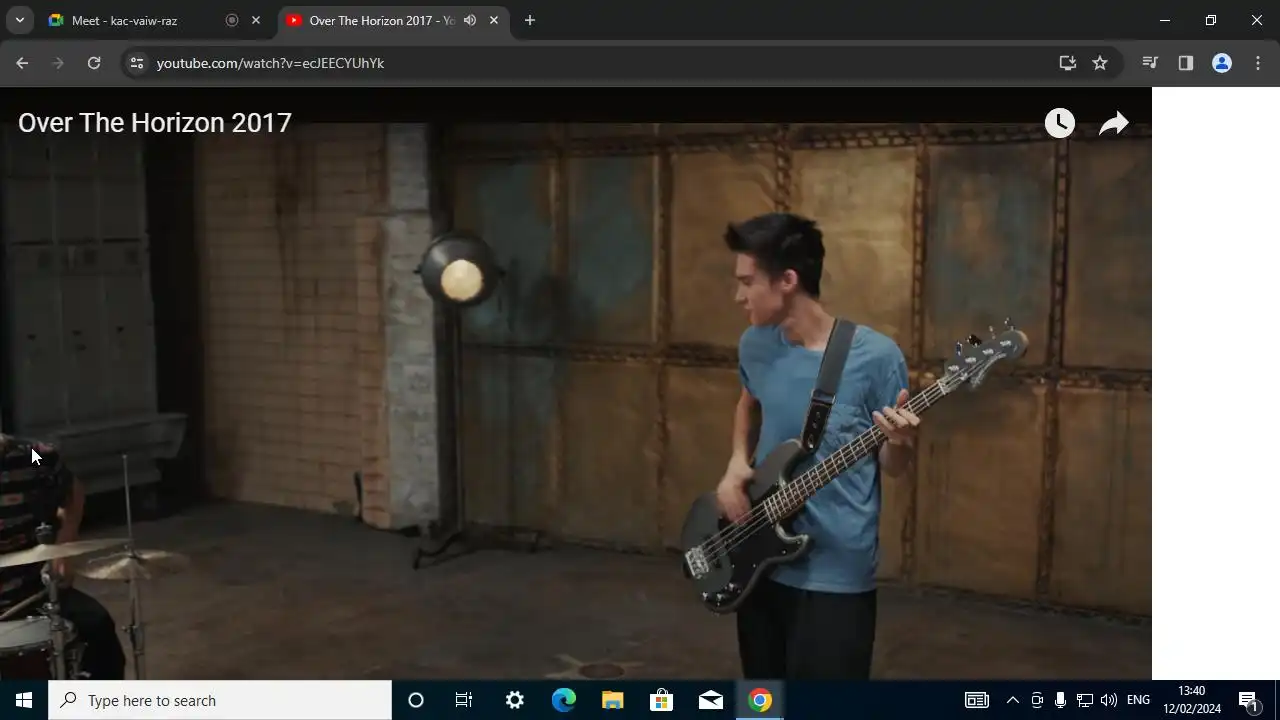Go back to the previous page

[x=22, y=63]
